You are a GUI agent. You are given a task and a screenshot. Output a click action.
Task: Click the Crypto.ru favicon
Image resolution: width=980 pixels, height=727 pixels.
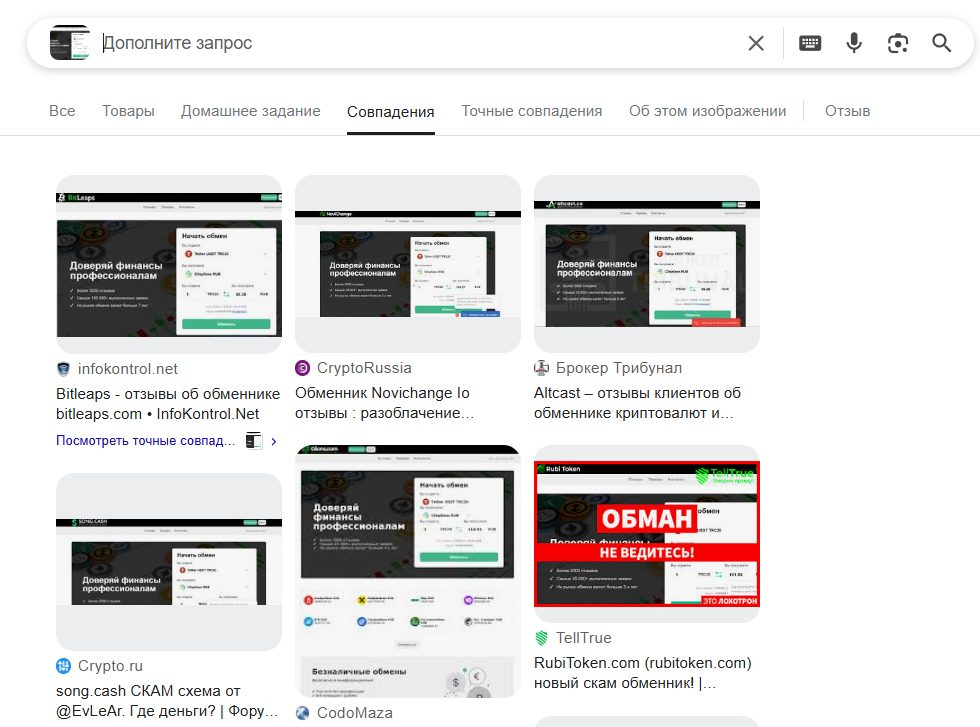63,666
